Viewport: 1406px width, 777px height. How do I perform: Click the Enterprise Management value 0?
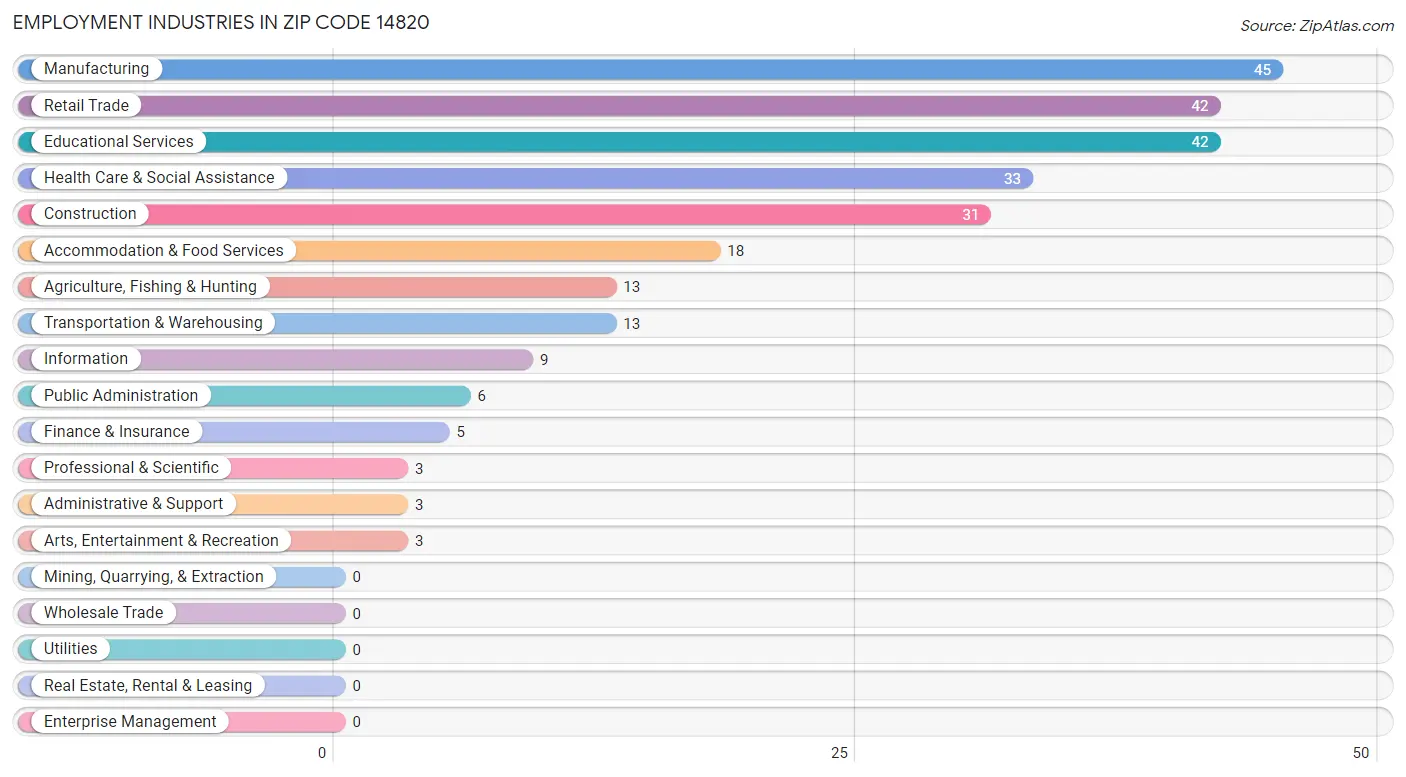pyautogui.click(x=356, y=722)
